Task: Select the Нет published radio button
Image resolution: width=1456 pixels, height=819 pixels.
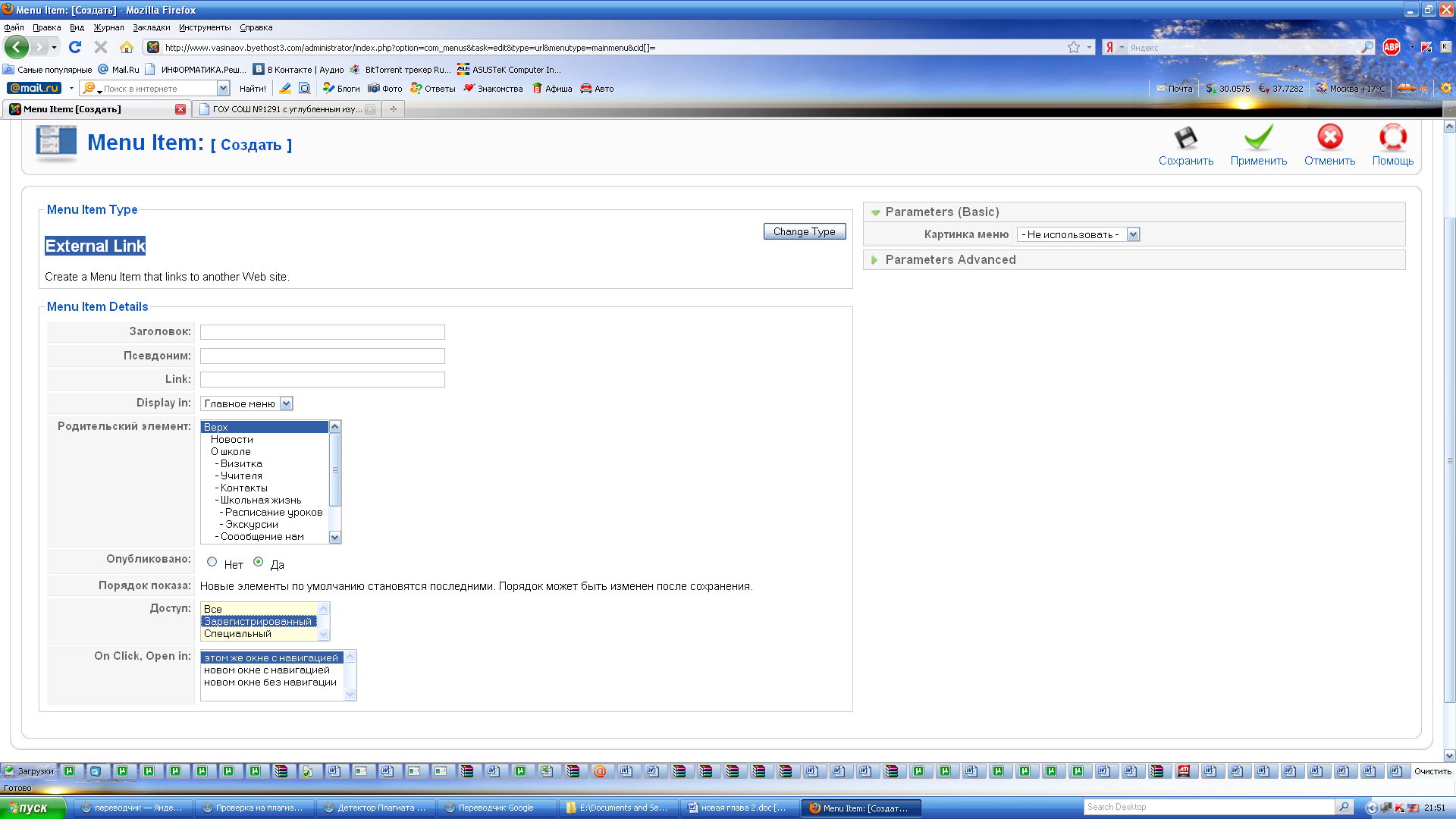Action: pos(212,562)
